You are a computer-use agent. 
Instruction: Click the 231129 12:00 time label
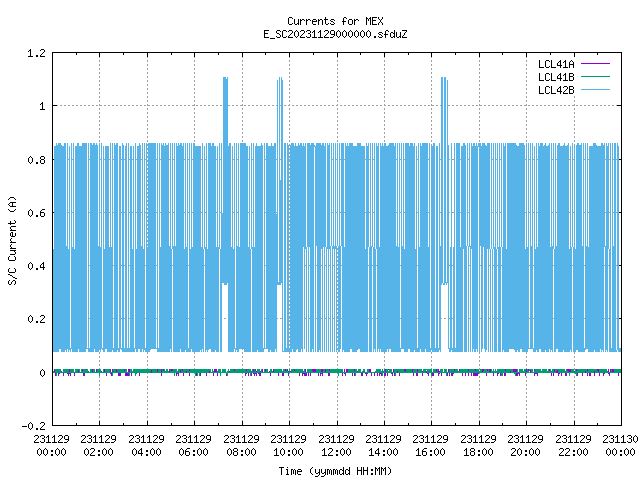(x=336, y=446)
